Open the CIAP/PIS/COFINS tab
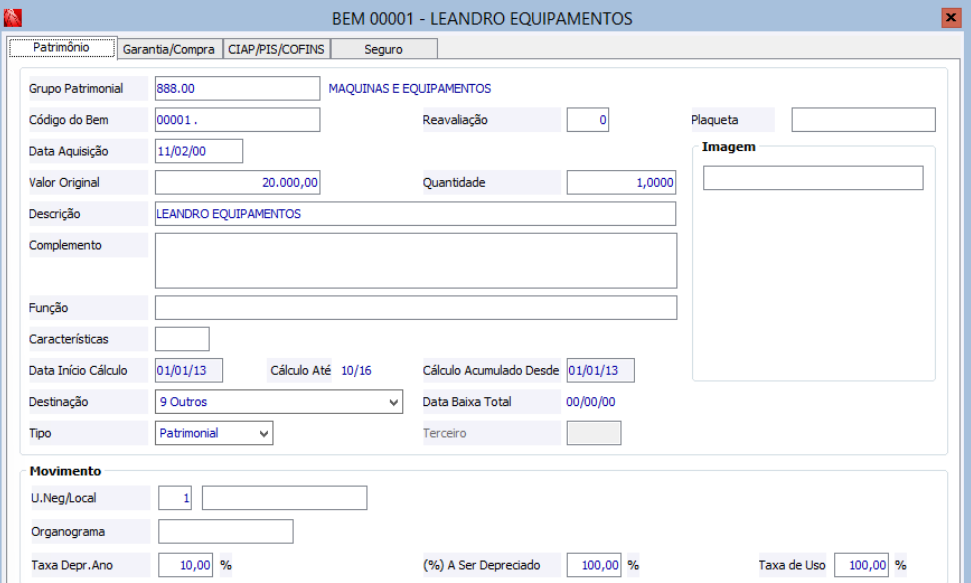This screenshot has height=583, width=971. click(x=276, y=49)
